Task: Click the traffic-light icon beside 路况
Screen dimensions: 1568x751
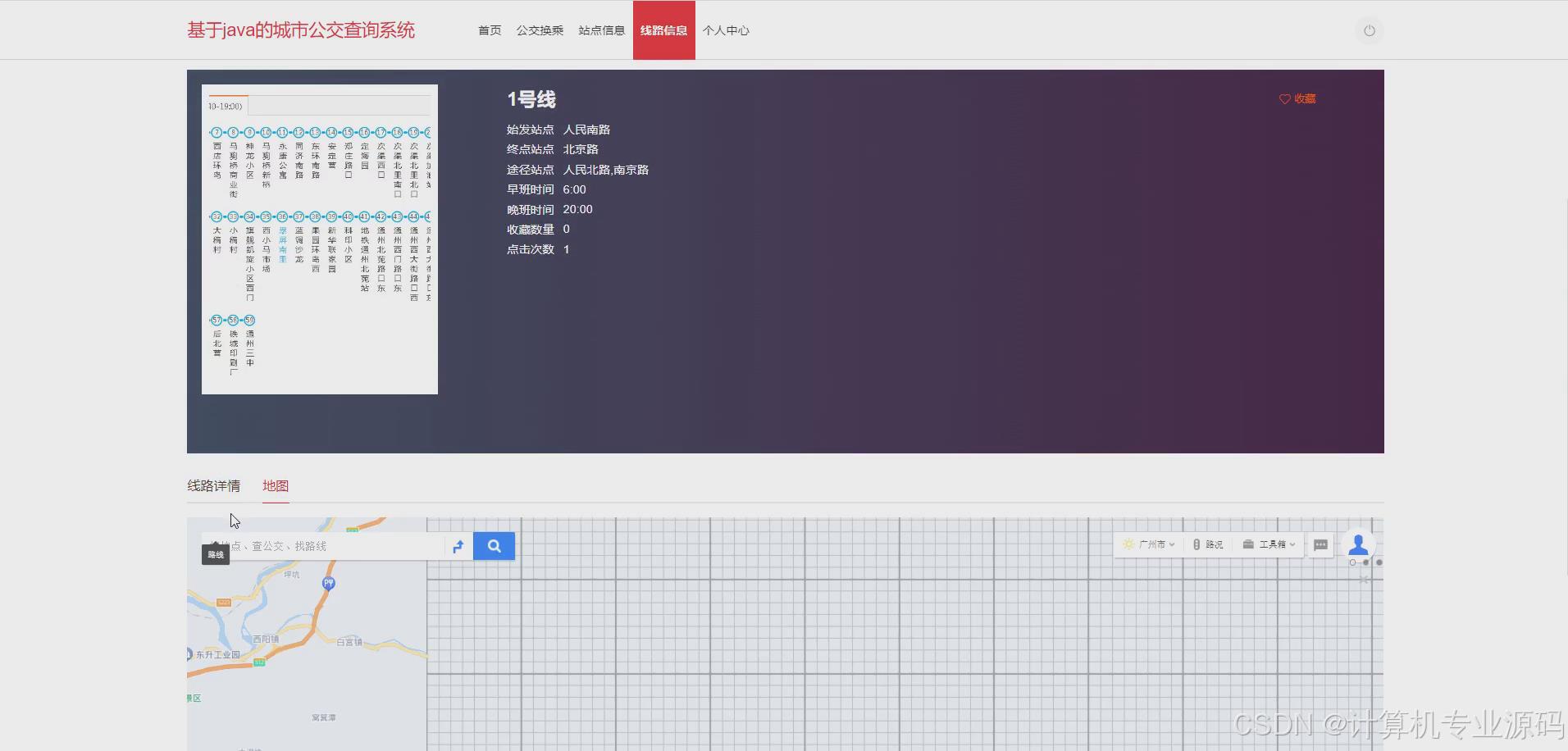Action: (1196, 544)
